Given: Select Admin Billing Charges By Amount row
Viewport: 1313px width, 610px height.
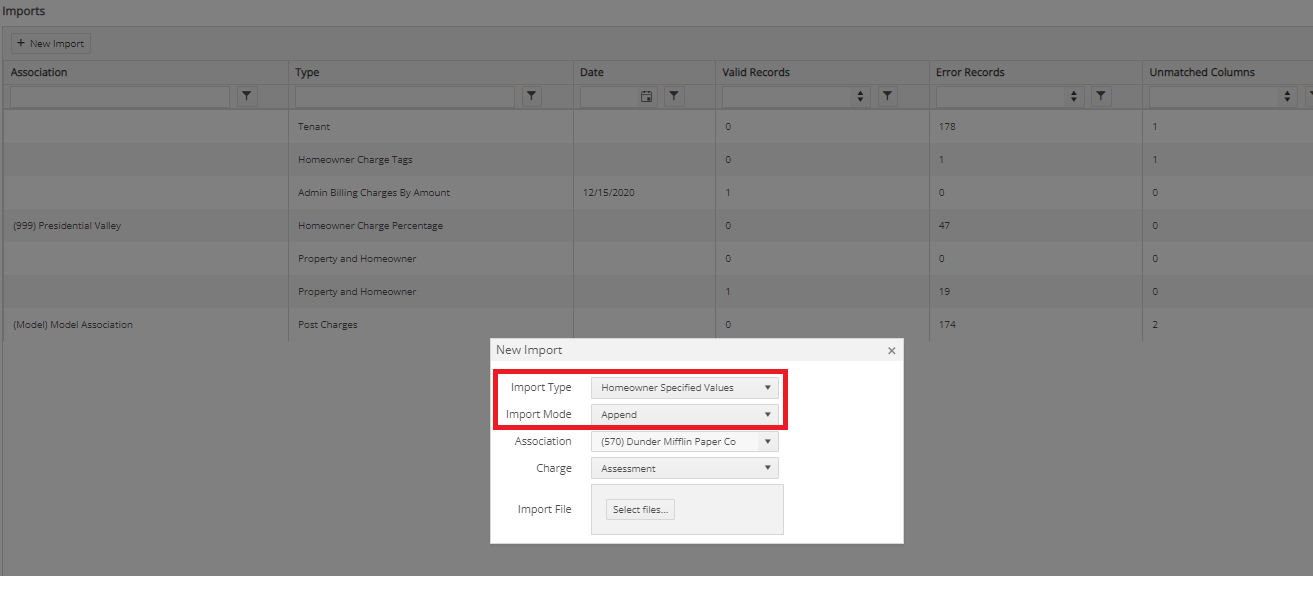Looking at the screenshot, I should pyautogui.click(x=656, y=193).
